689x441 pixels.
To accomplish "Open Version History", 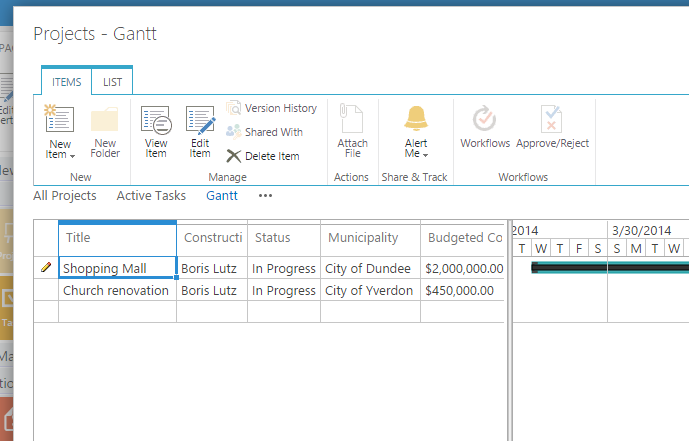I will point(272,108).
